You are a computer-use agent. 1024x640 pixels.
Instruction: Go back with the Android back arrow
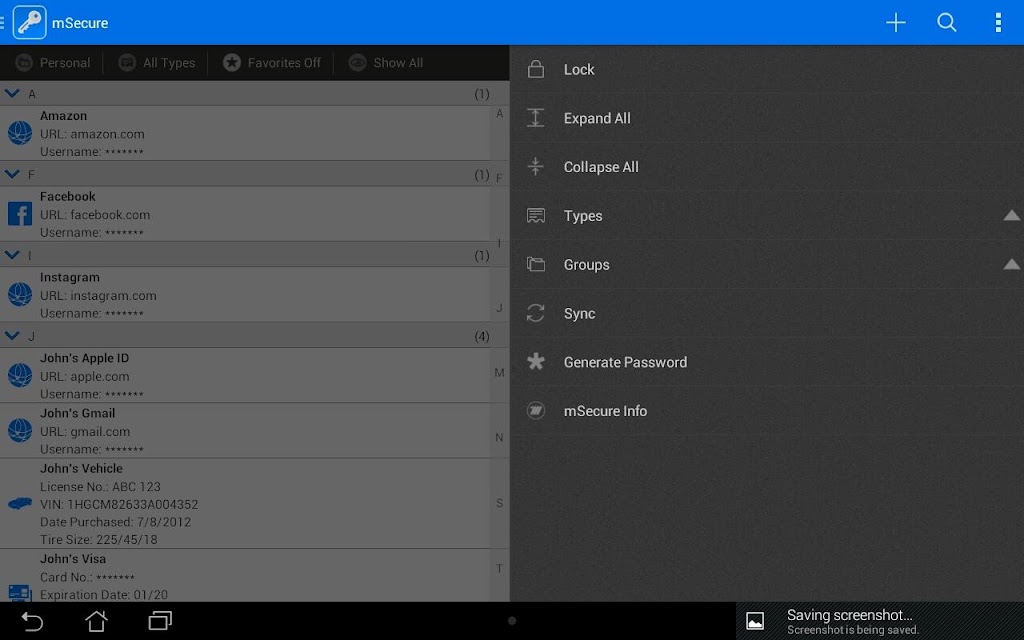pyautogui.click(x=31, y=621)
